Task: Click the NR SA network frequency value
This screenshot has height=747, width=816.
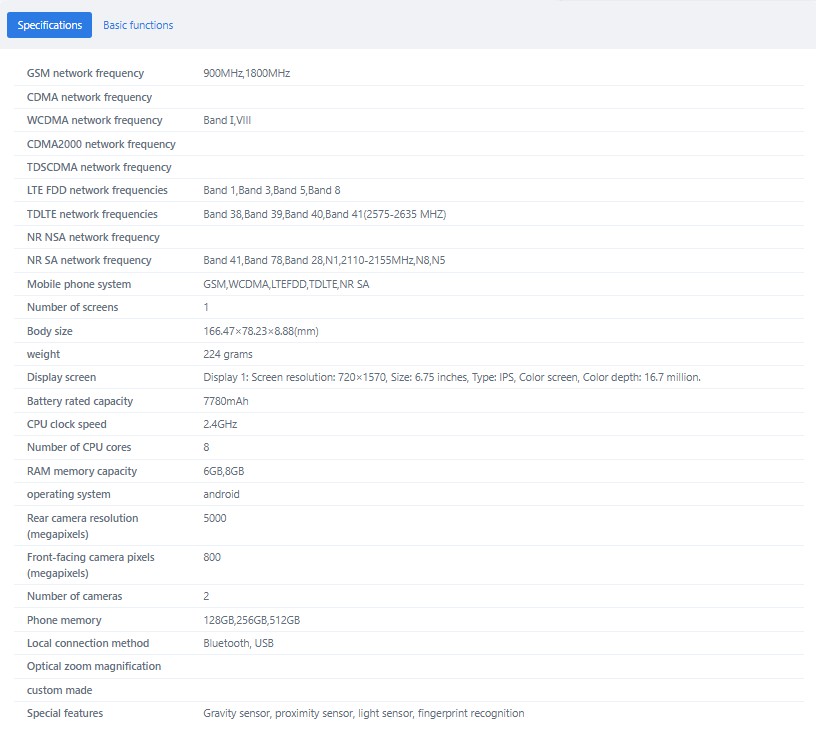Action: pyautogui.click(x=324, y=260)
